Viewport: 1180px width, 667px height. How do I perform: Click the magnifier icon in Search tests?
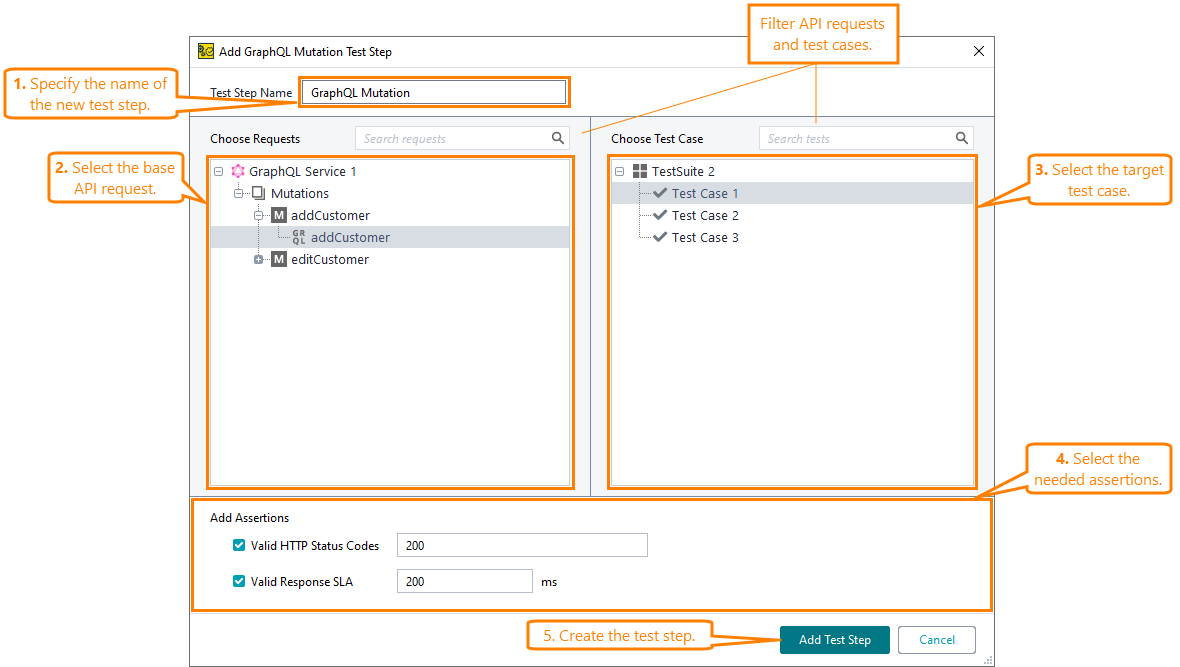(x=961, y=139)
